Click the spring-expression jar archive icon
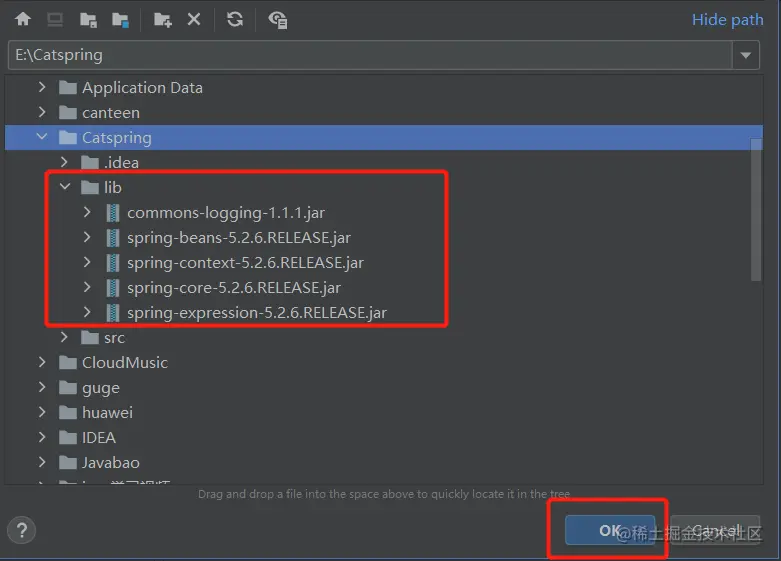The image size is (781, 561). [113, 313]
